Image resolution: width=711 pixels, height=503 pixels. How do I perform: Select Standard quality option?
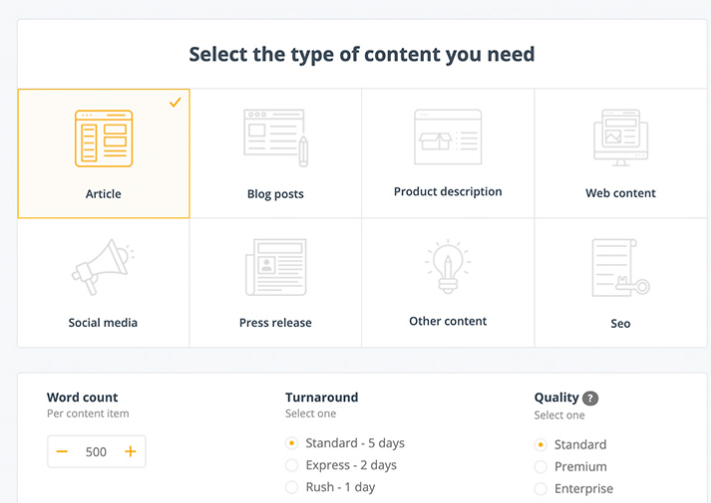pos(541,444)
